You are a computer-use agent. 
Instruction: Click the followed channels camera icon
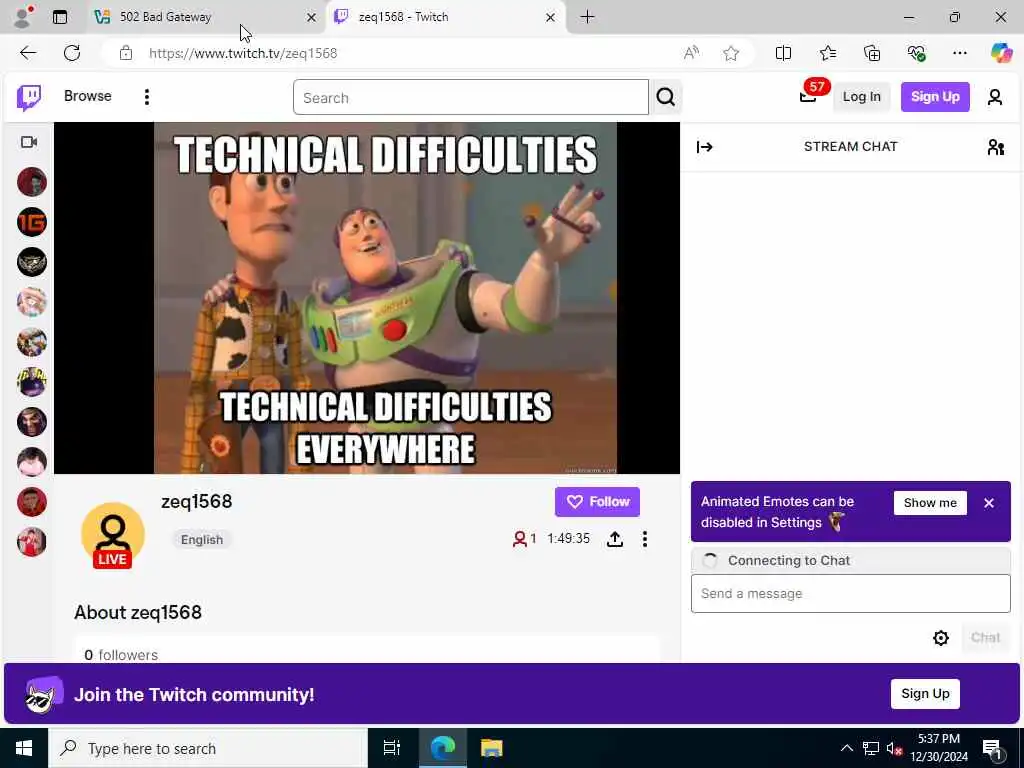click(29, 142)
